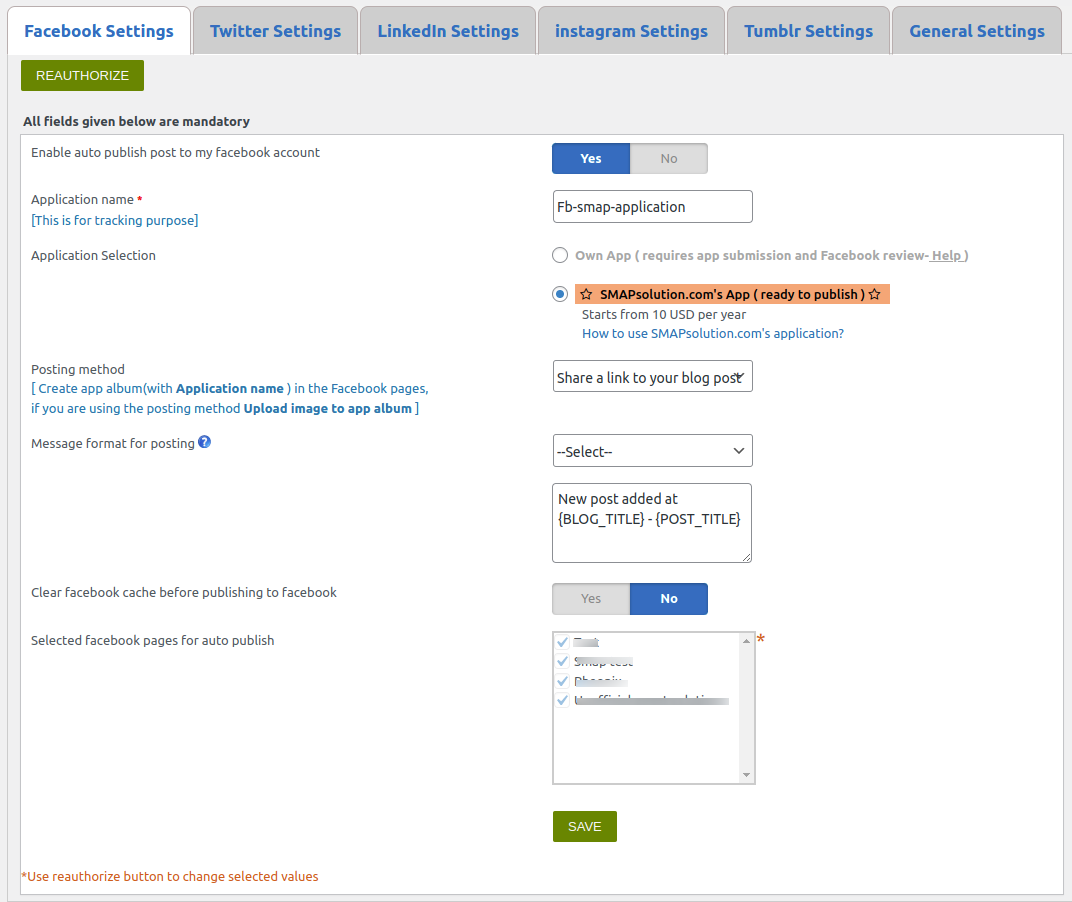Set clear facebook cache to No
This screenshot has width=1072, height=902.
point(669,598)
